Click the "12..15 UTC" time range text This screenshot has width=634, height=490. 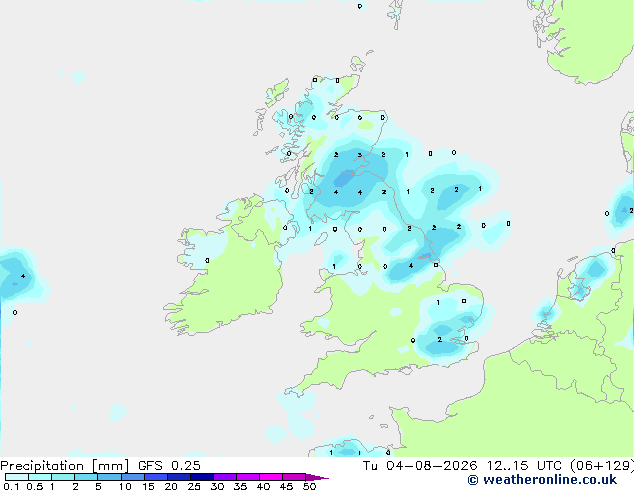[x=524, y=466]
